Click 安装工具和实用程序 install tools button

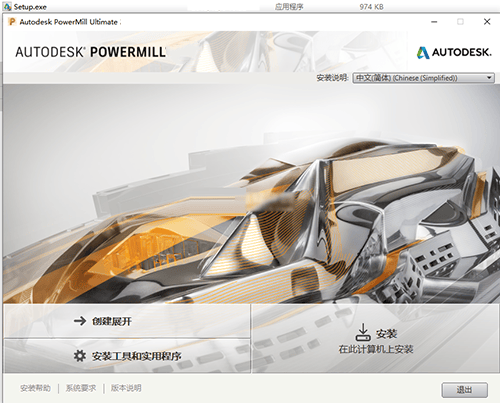click(x=127, y=356)
